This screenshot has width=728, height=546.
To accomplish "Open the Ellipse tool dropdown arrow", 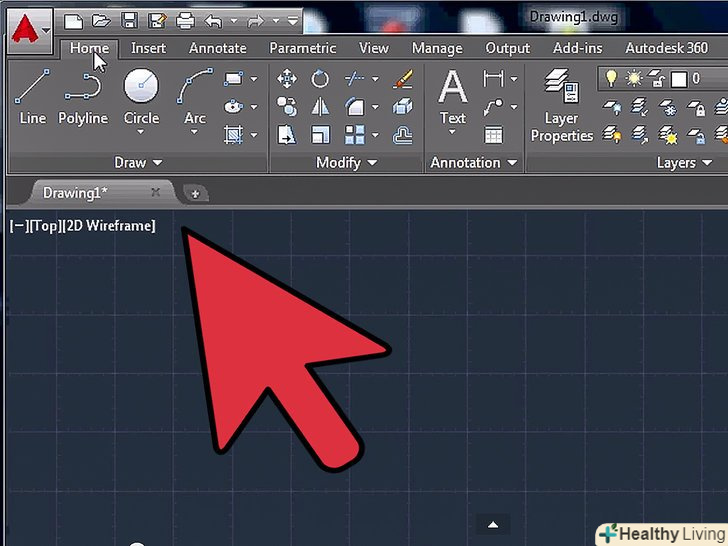I will [254, 107].
